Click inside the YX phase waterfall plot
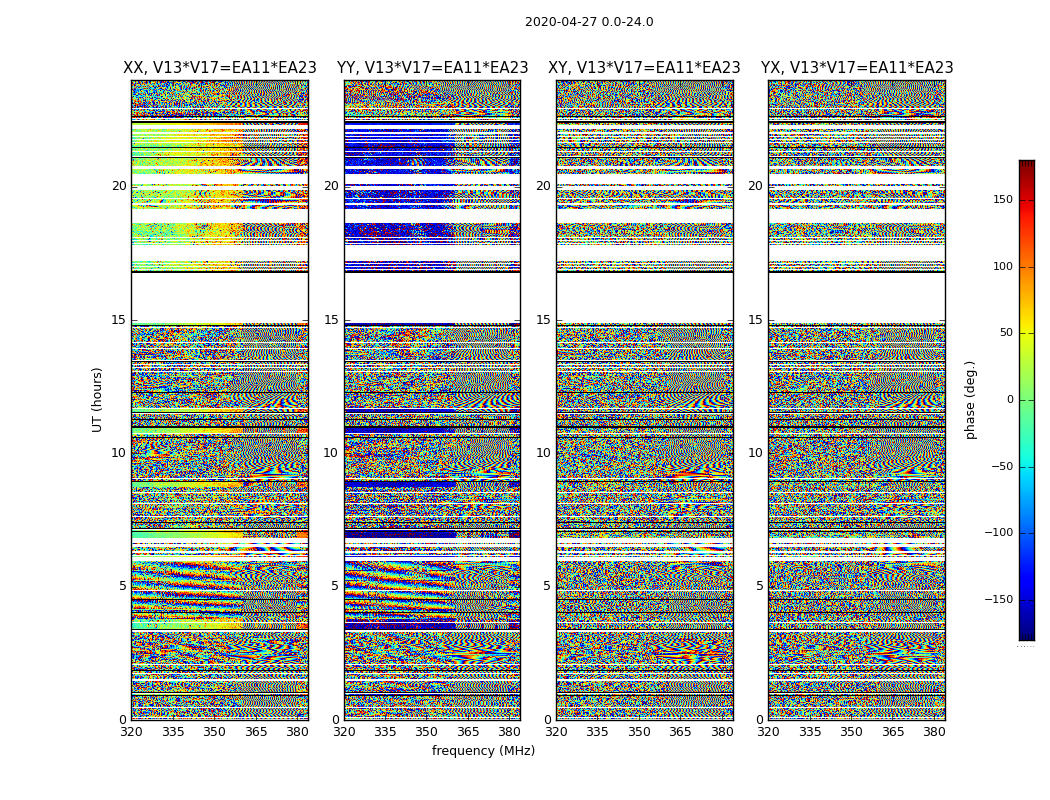Screen dimensions: 1050x800 click(857, 400)
